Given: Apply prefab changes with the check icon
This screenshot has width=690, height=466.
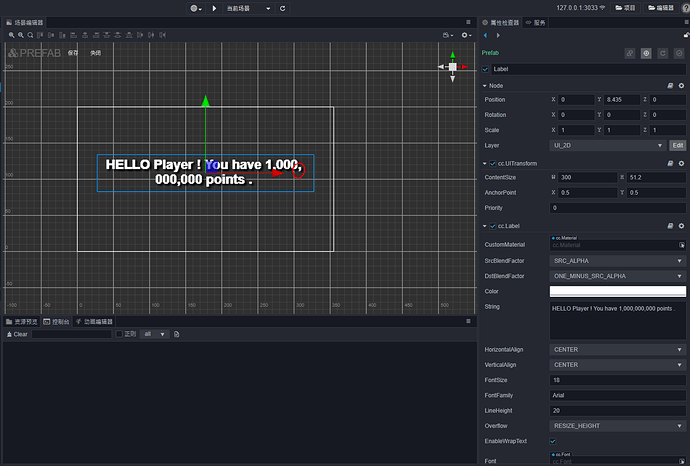Looking at the screenshot, I should [679, 53].
